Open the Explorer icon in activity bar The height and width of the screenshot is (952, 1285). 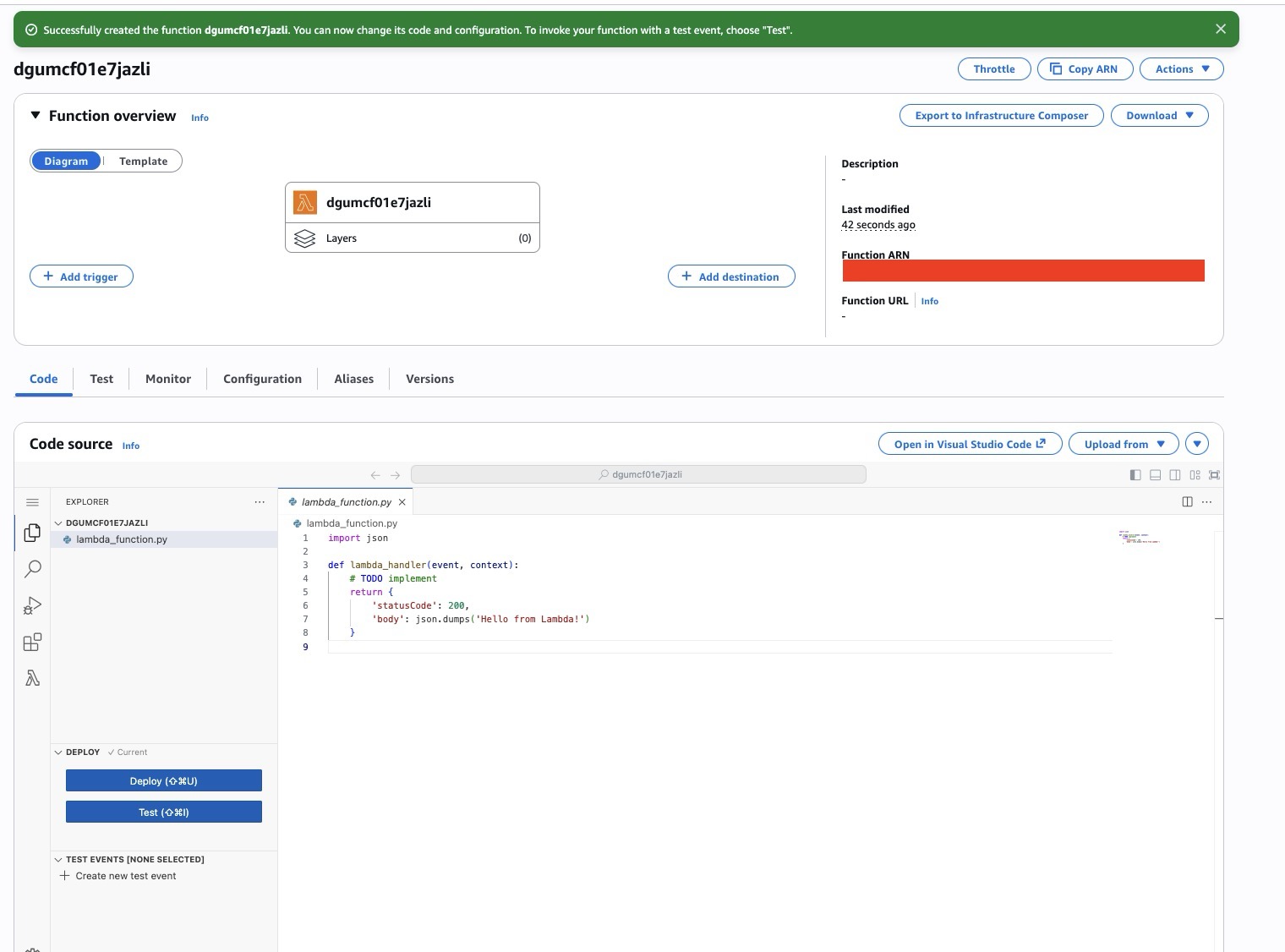[x=32, y=533]
